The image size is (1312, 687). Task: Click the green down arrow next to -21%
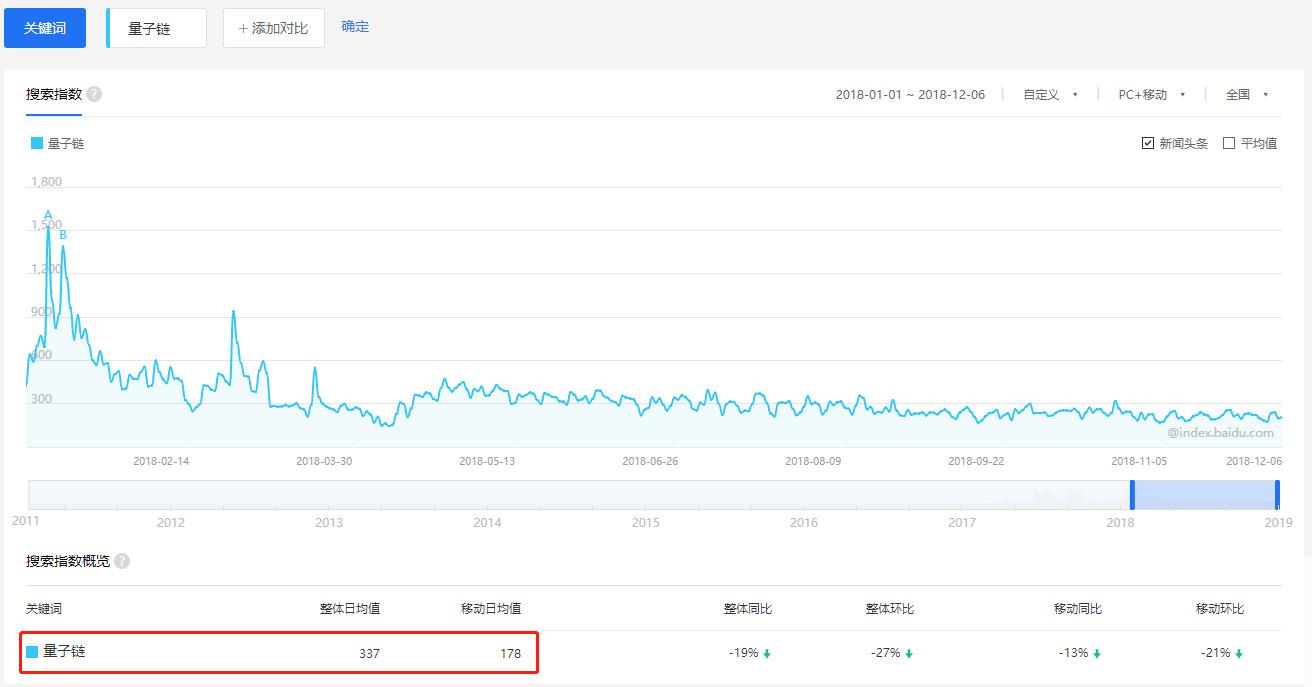click(1238, 654)
